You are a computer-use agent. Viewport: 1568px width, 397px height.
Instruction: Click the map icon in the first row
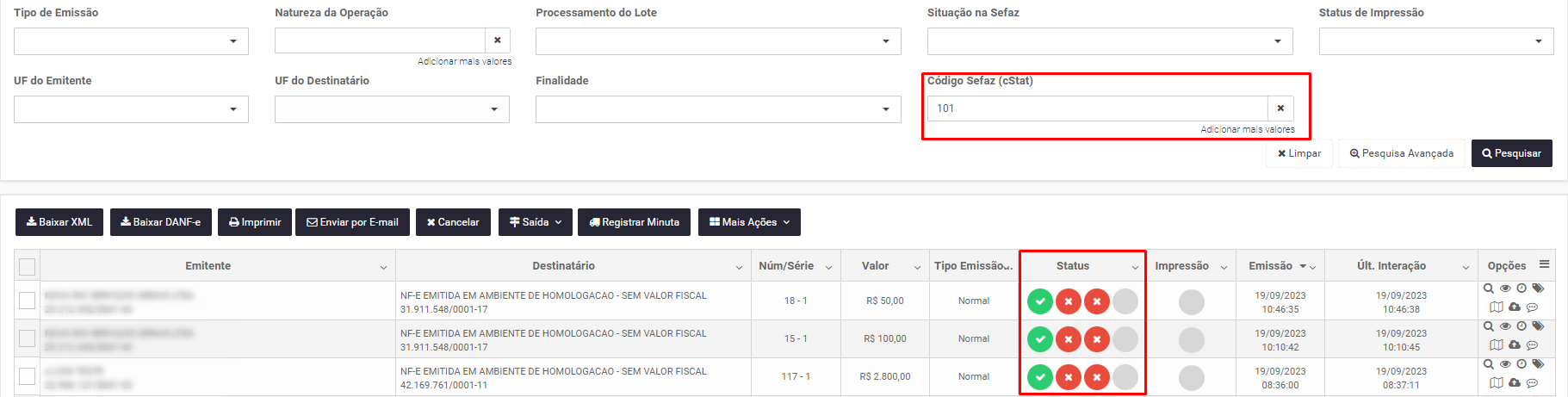(1497, 307)
